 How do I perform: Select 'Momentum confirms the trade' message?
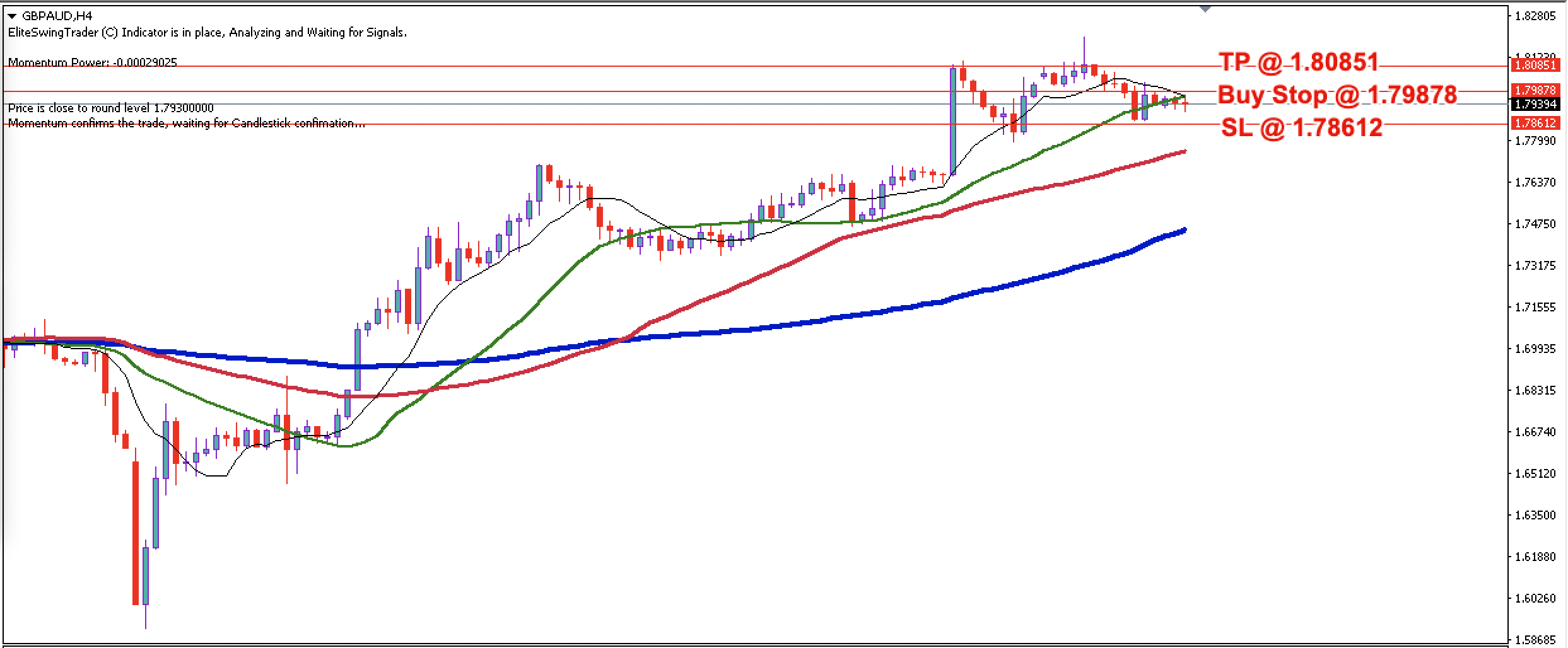coord(186,124)
